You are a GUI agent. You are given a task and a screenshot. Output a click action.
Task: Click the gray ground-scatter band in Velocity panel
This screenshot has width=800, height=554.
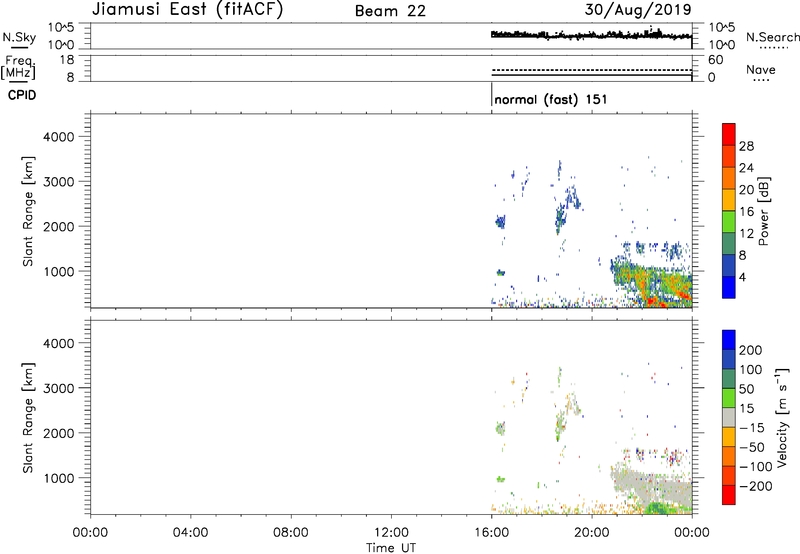[x=651, y=484]
